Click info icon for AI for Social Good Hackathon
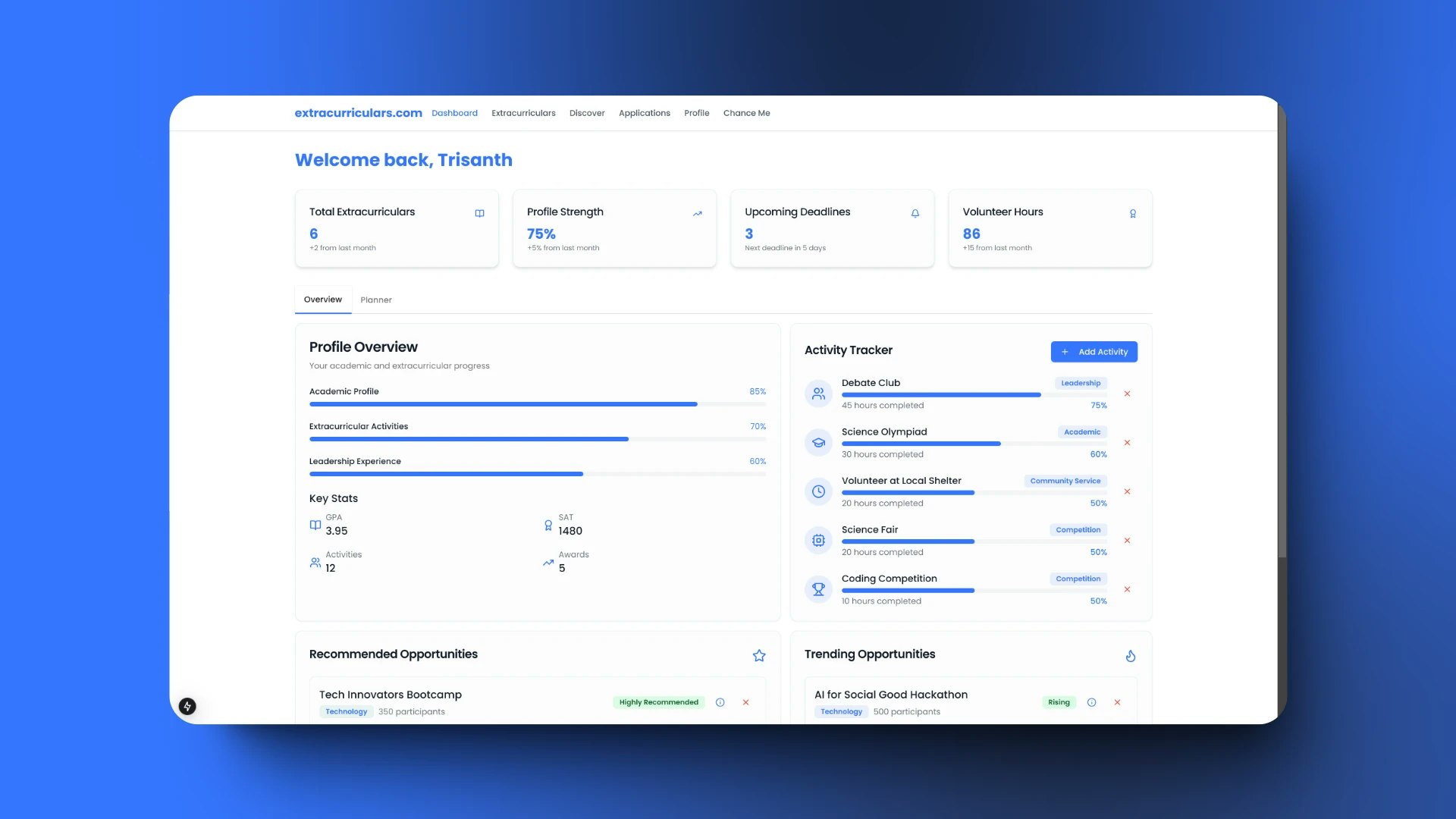 pos(1091,702)
